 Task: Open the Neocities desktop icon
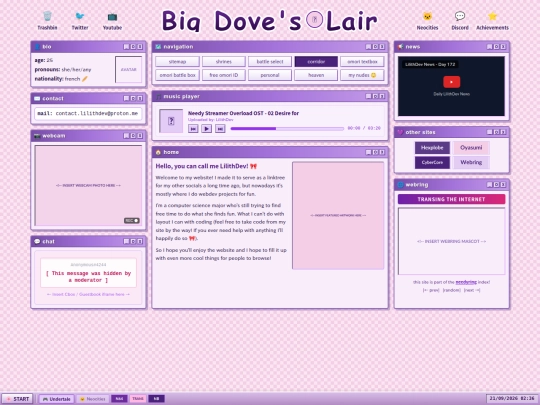(x=427, y=21)
